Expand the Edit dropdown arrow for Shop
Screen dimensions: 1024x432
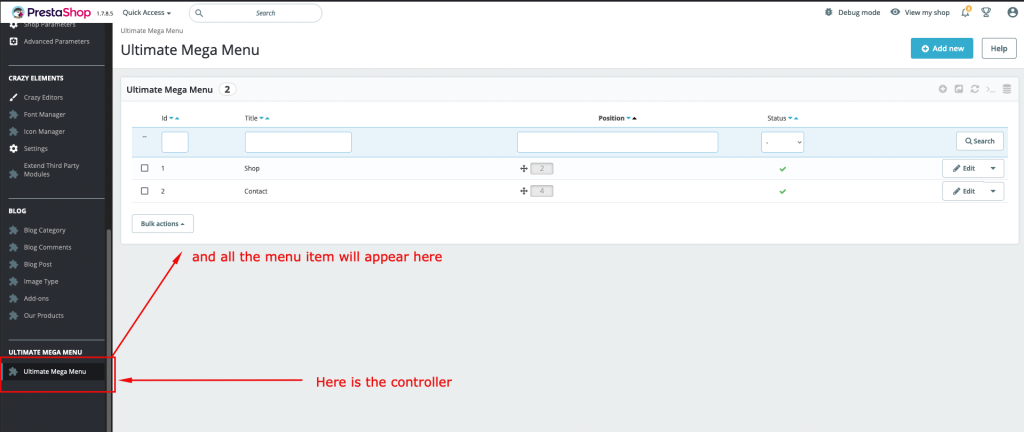coord(993,168)
